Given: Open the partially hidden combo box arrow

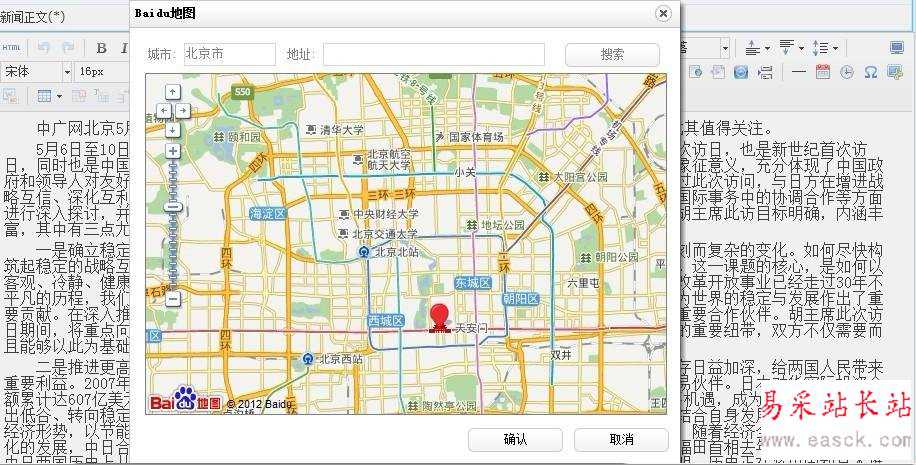Looking at the screenshot, I should coord(725,48).
